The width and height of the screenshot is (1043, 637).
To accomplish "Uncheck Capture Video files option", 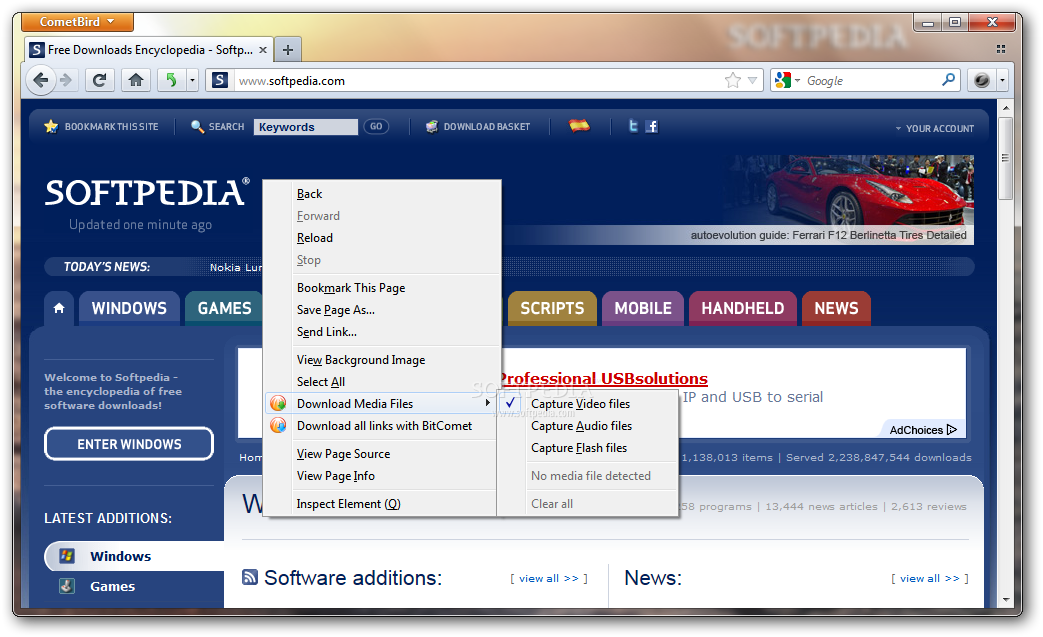I will (588, 404).
